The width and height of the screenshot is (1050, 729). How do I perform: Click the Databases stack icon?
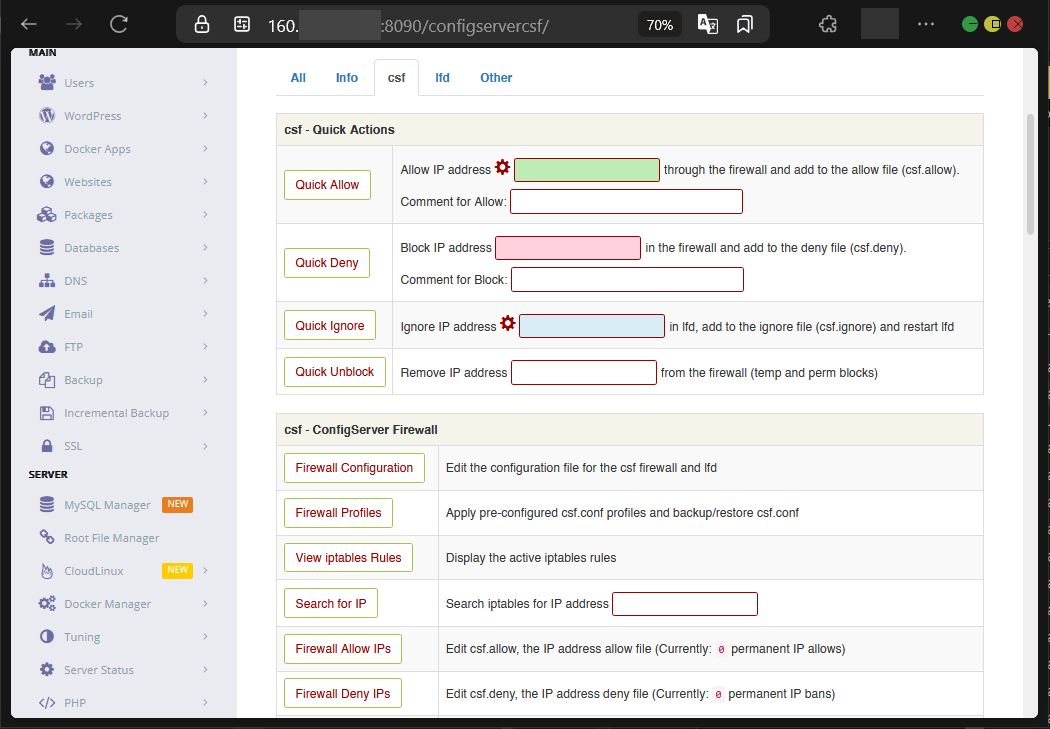47,248
